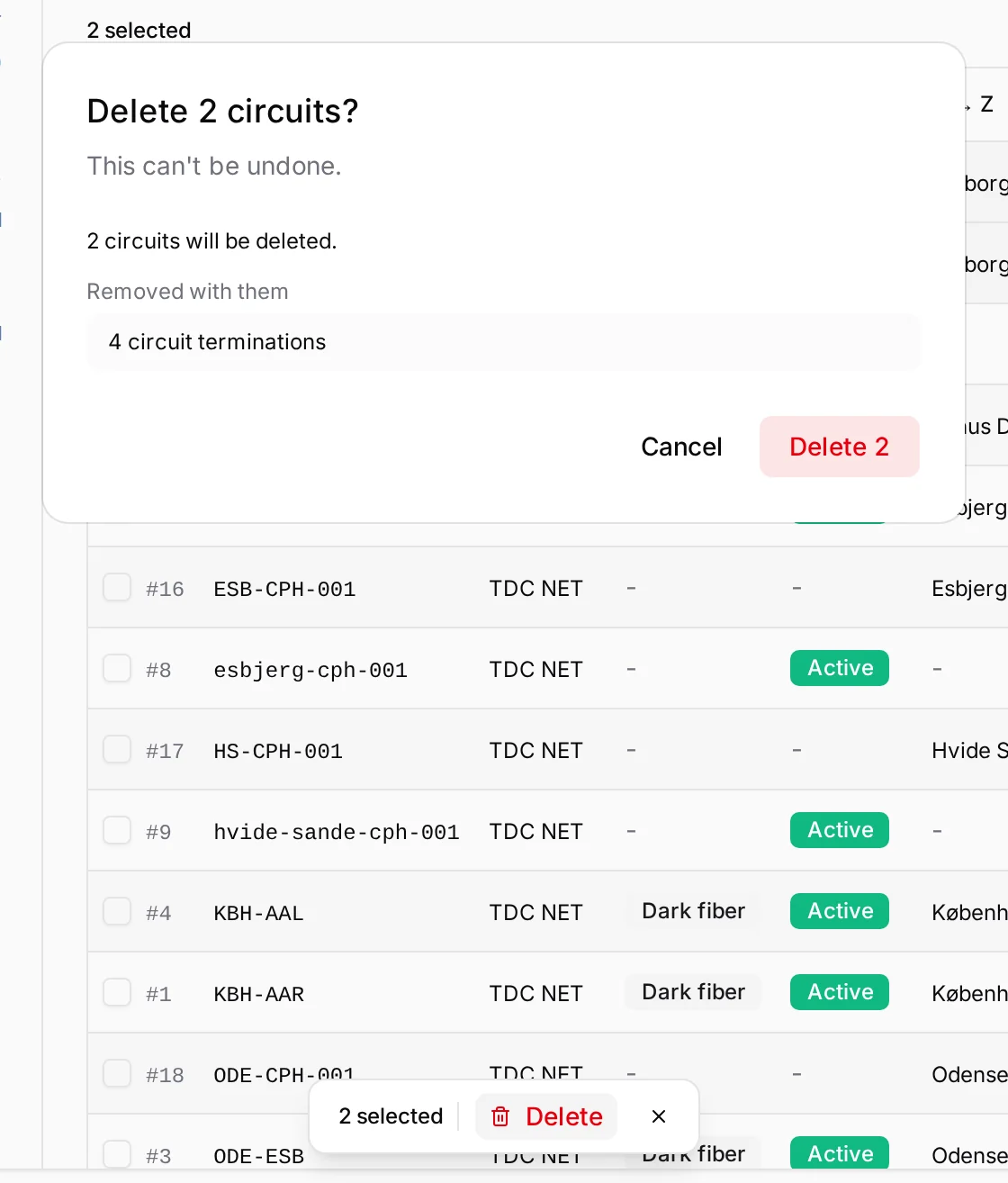Click TDC NET provider on row #17
The height and width of the screenshot is (1183, 1008).
click(536, 751)
